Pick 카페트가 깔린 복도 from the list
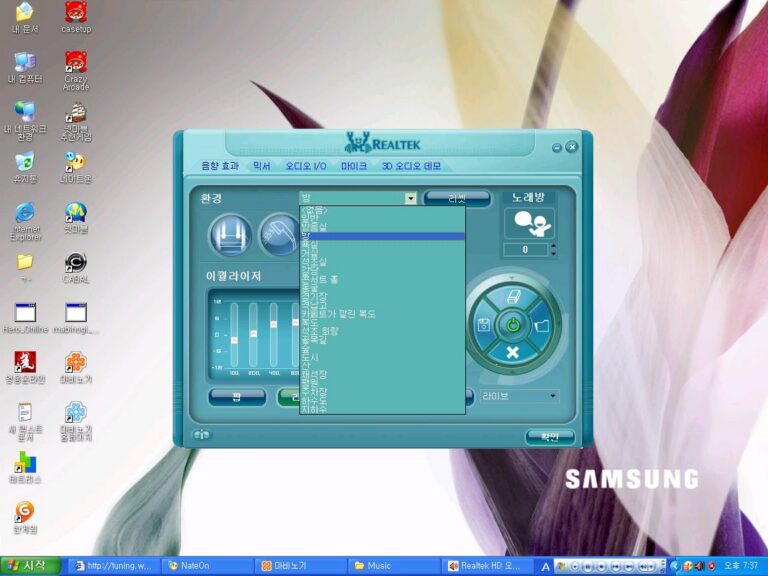Screen dimensions: 768x576 [x=382, y=314]
